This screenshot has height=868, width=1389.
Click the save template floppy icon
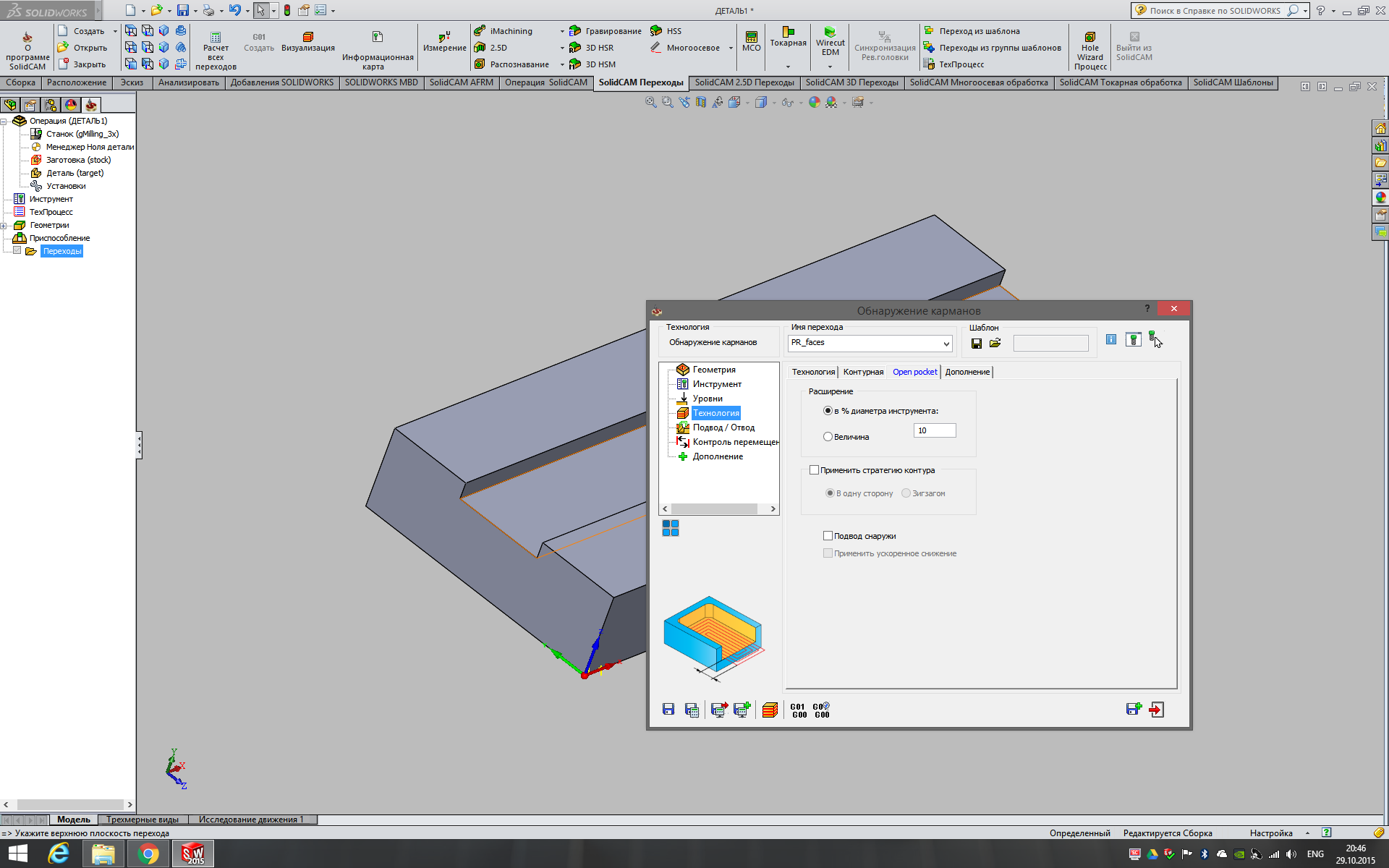click(x=977, y=344)
